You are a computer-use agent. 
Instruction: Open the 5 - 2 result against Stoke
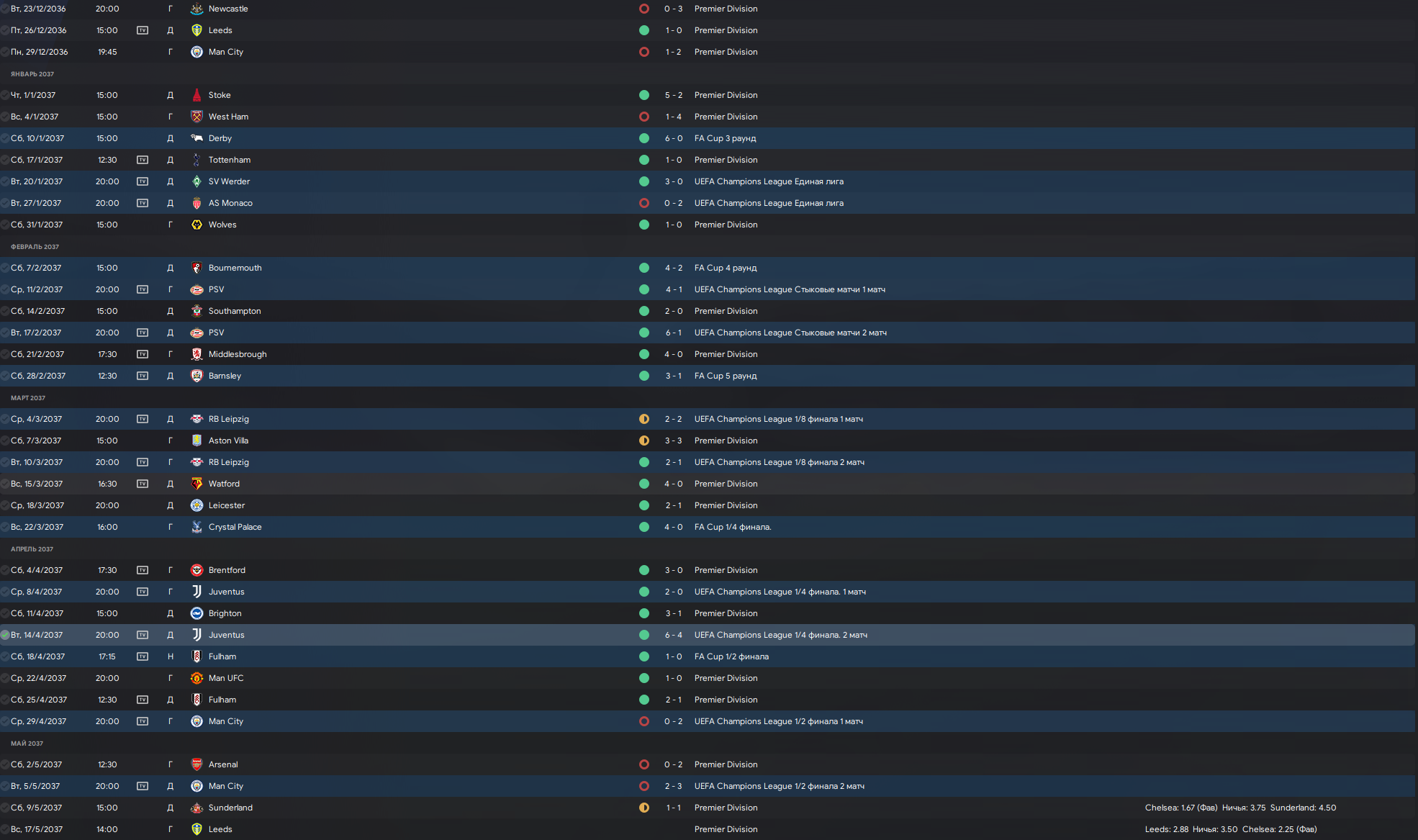(673, 95)
